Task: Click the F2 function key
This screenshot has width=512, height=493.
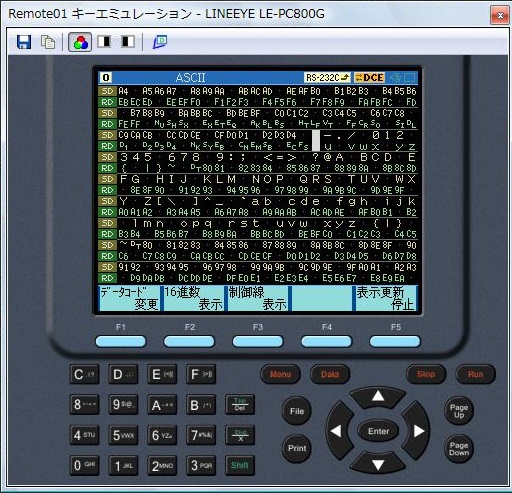Action: [x=189, y=341]
